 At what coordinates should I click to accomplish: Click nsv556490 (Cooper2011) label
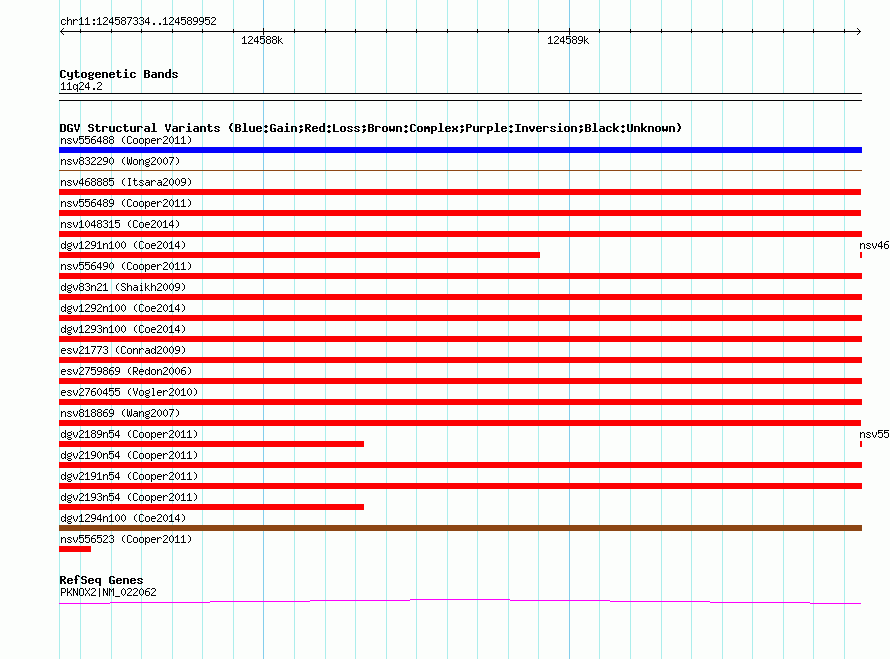pos(126,266)
